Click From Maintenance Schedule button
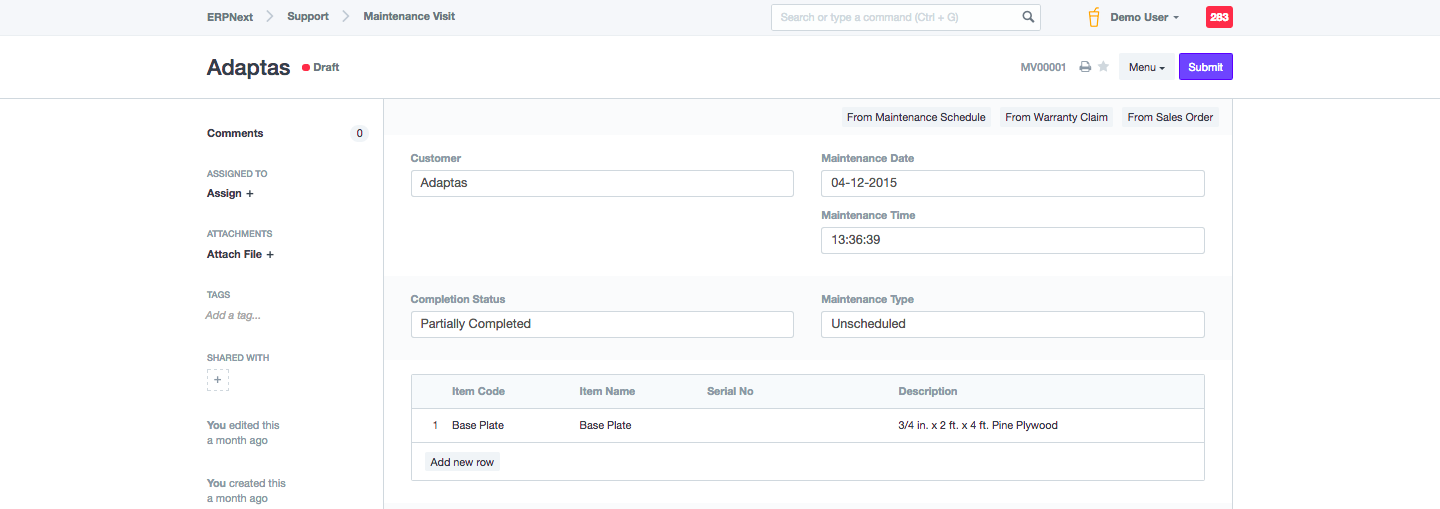Viewport: 1440px width, 509px height. click(x=916, y=117)
